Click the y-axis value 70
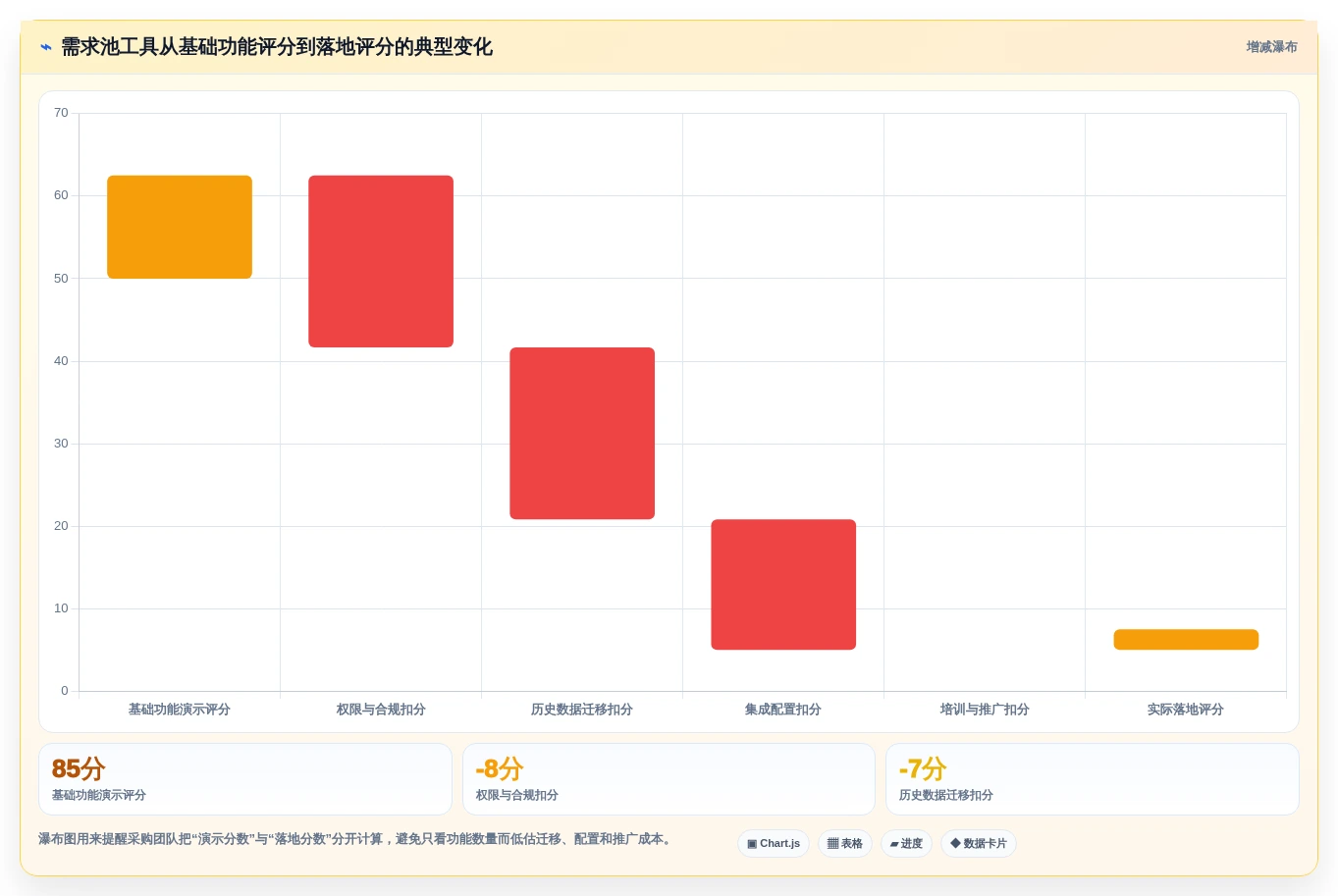Screen dimensions: 1338x896 point(61,113)
